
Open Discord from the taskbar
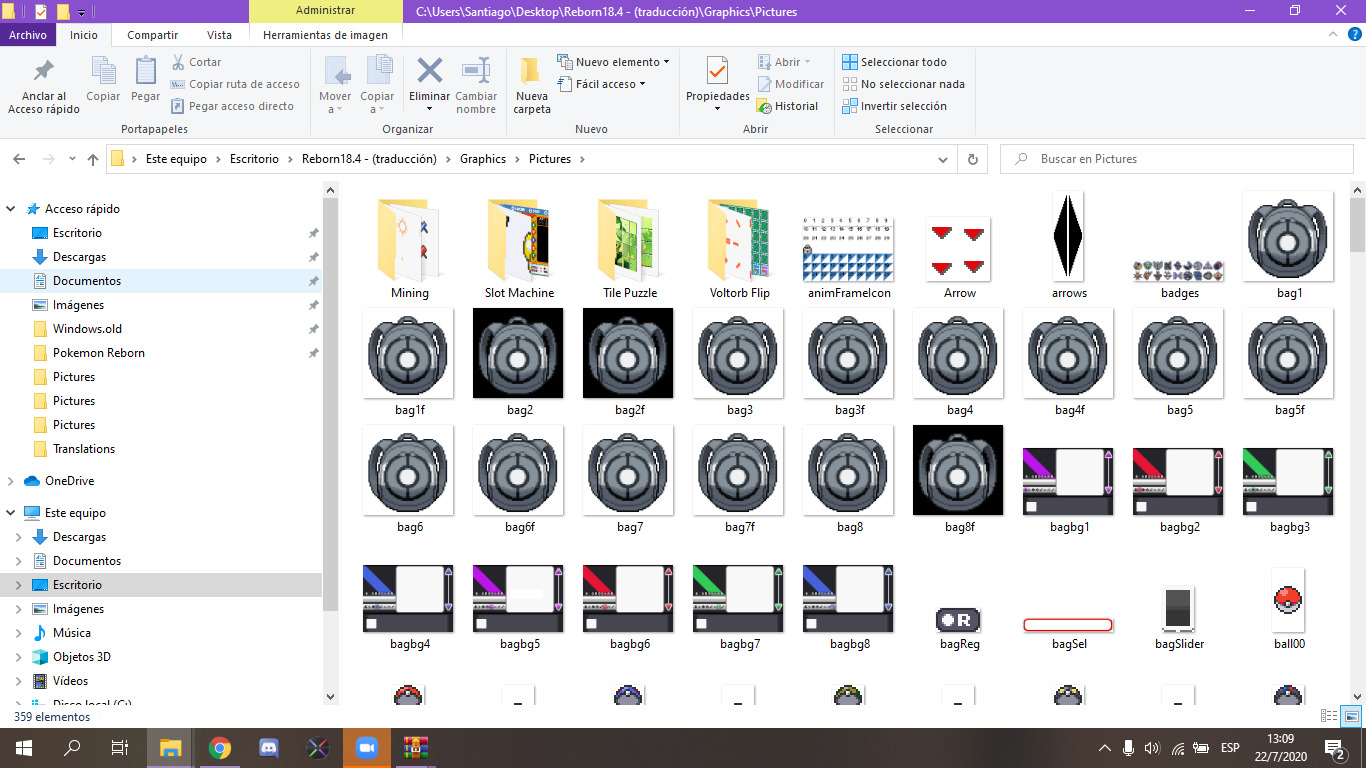click(x=268, y=748)
